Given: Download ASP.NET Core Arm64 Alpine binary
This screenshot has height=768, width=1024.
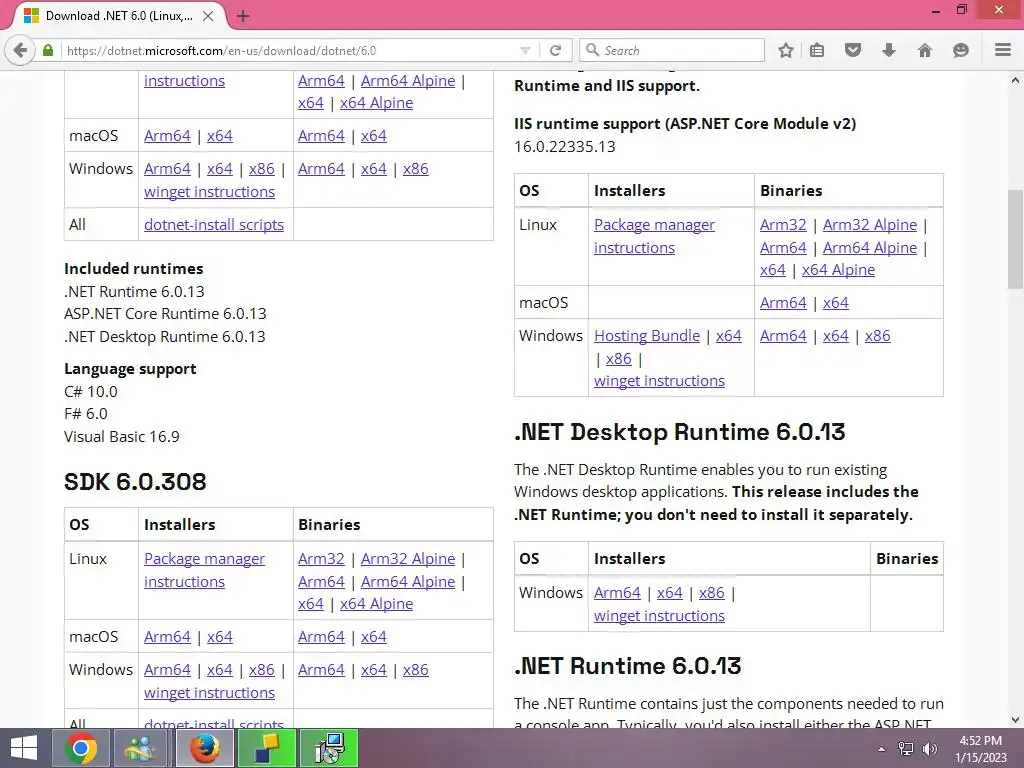Looking at the screenshot, I should pyautogui.click(x=869, y=248).
